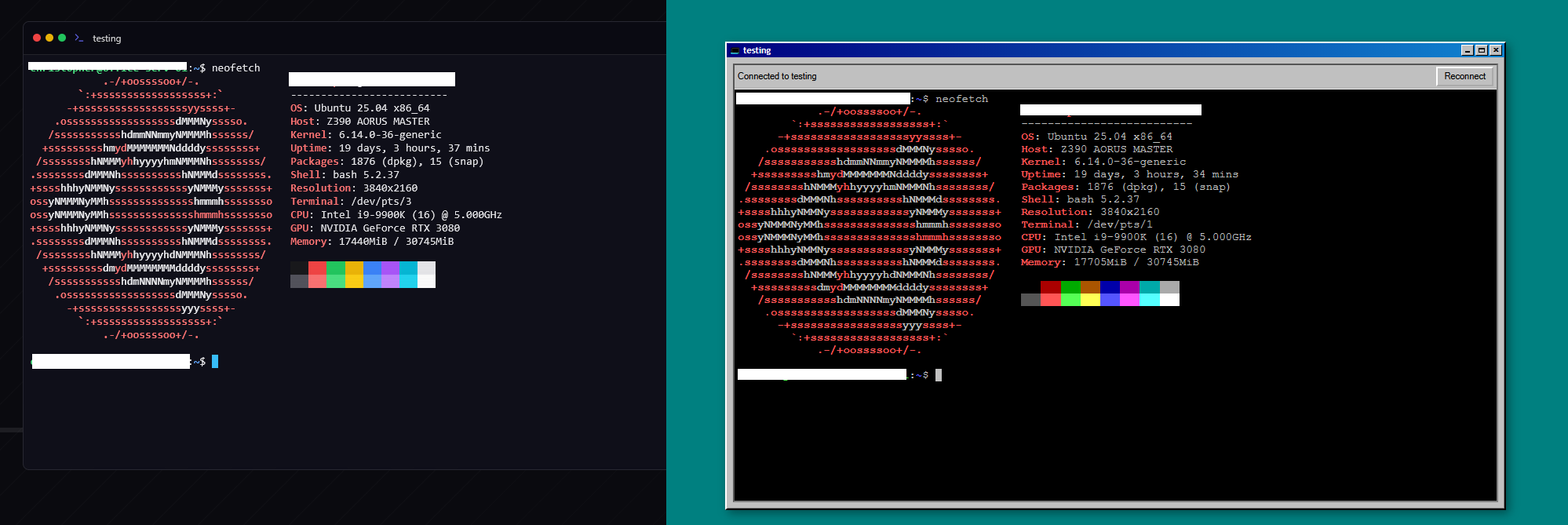The width and height of the screenshot is (1568, 525).
Task: Click the Ubuntu ASCII logo in right window
Action: click(x=870, y=231)
